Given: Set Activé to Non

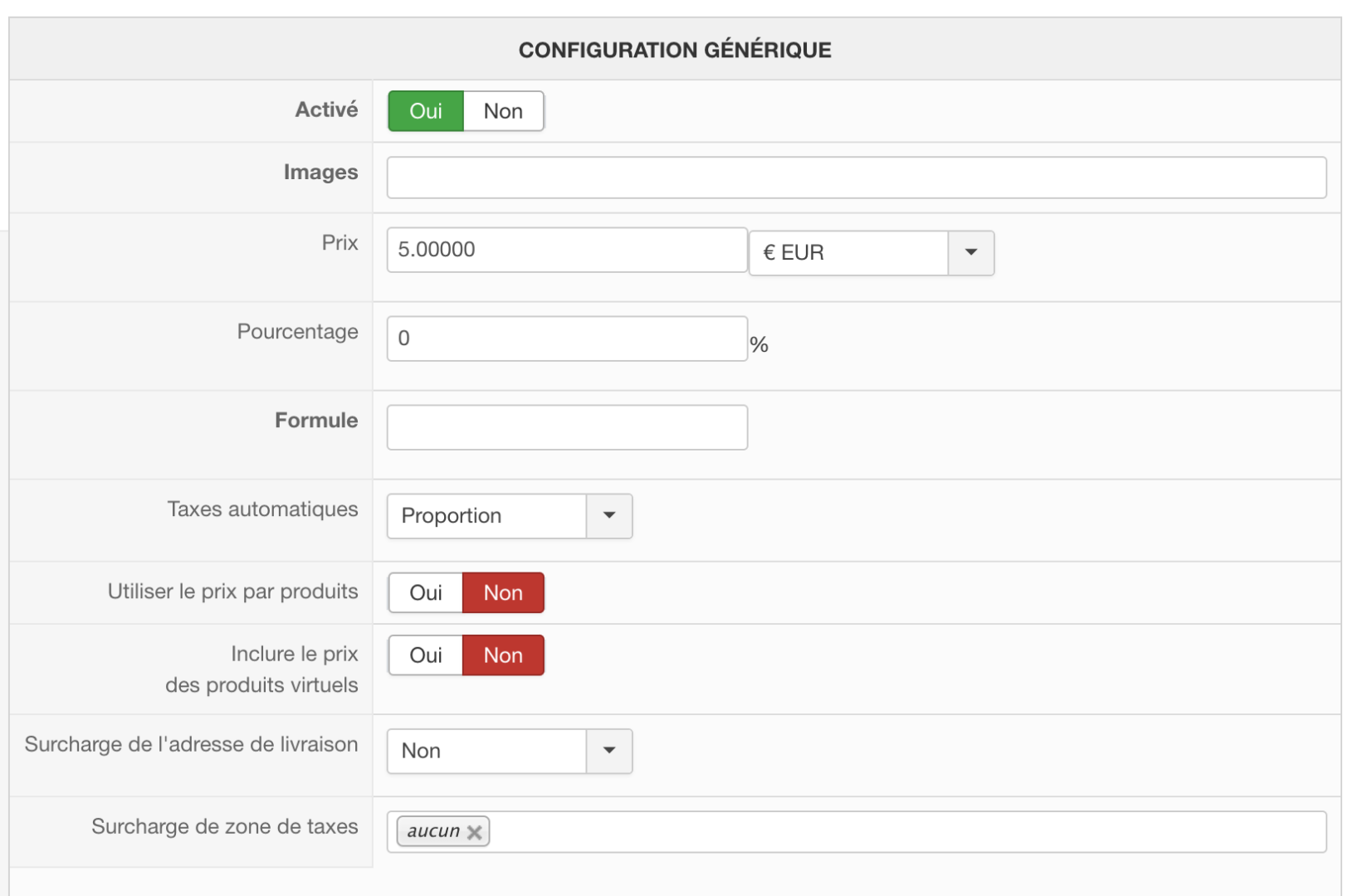Looking at the screenshot, I should pos(503,111).
